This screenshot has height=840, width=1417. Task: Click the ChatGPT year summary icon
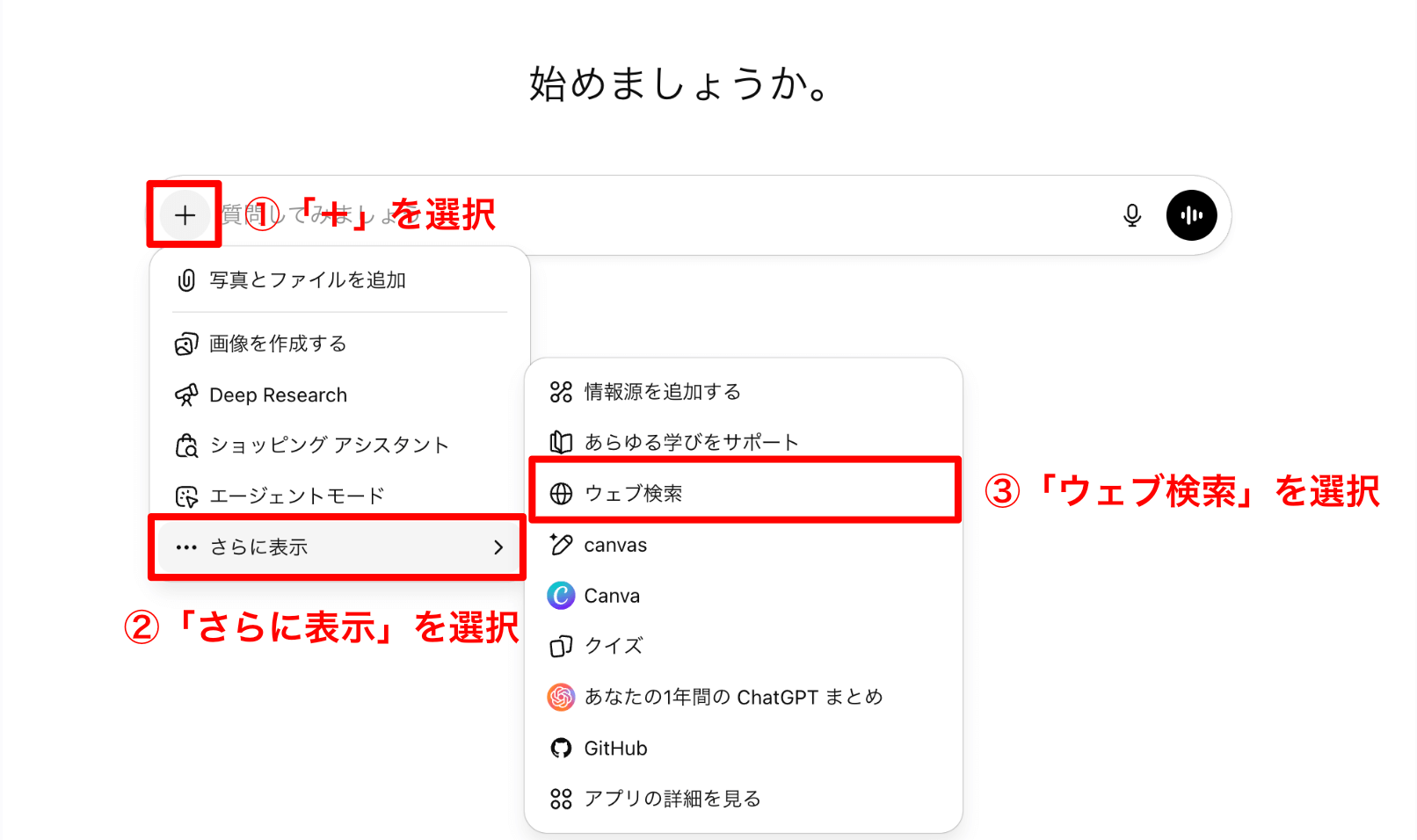pyautogui.click(x=561, y=697)
